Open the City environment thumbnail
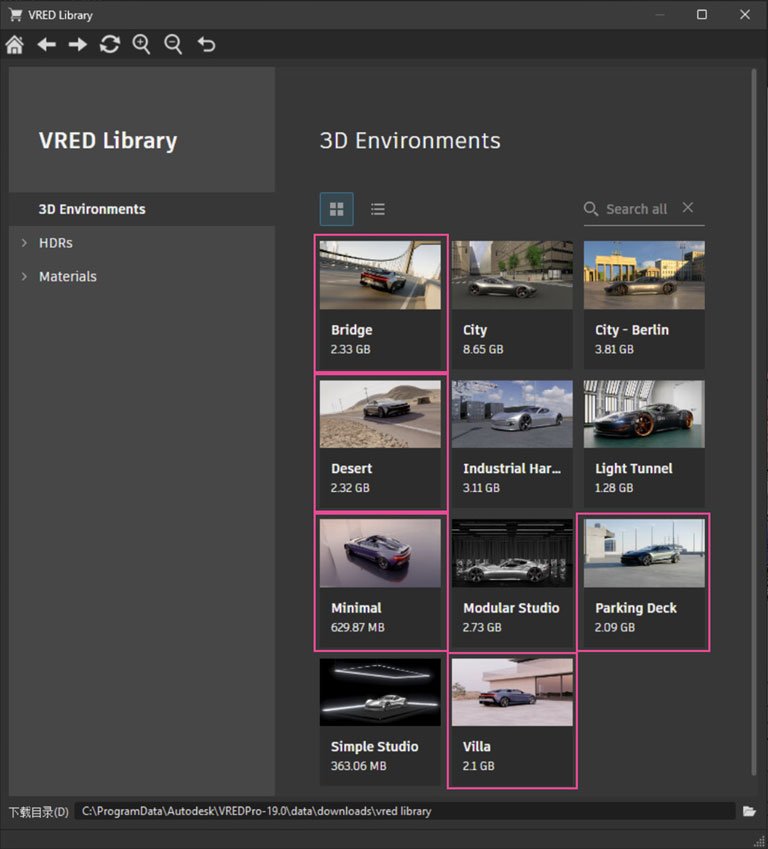 coord(512,275)
